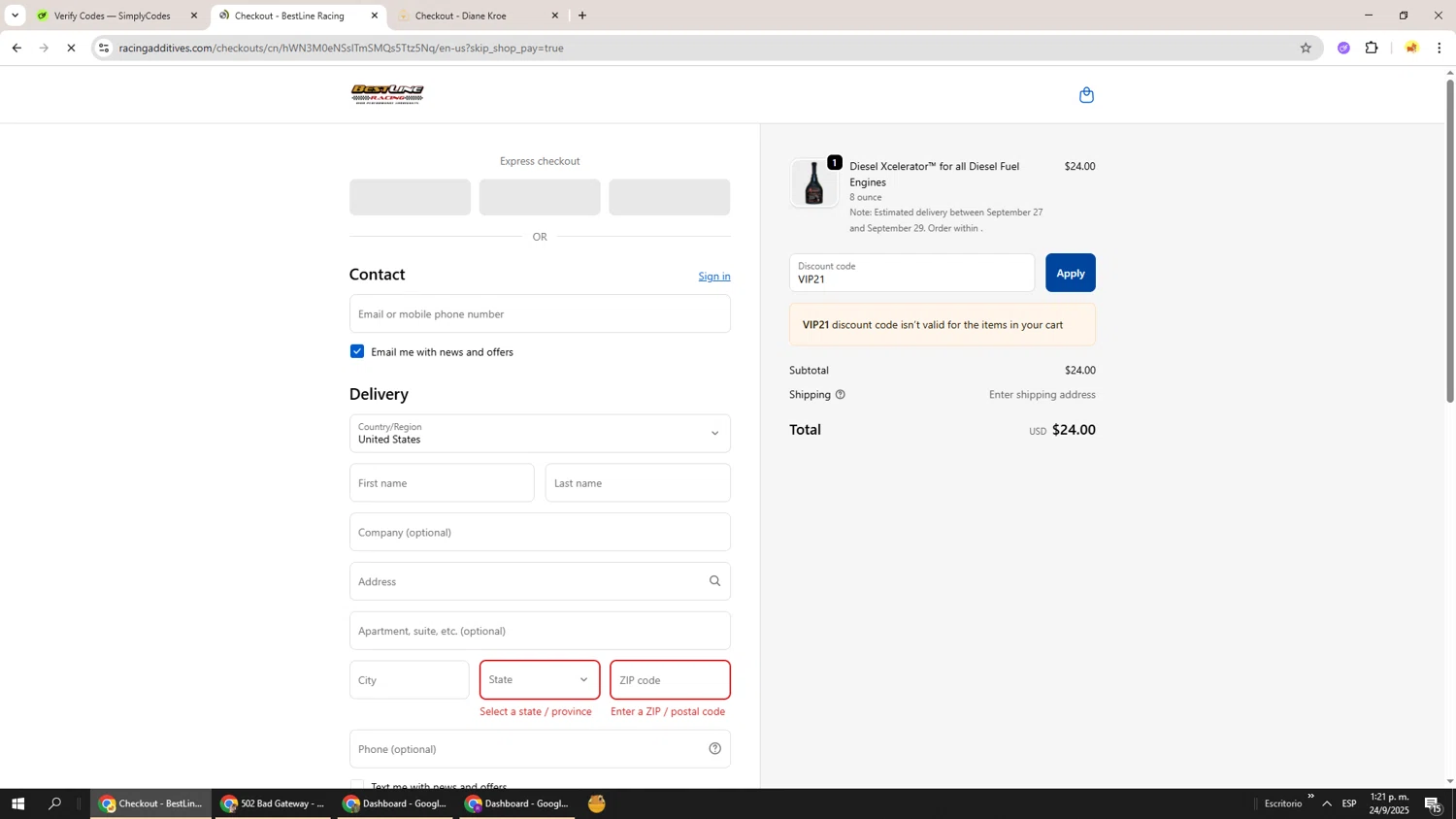This screenshot has height=819, width=1456.
Task: Open the phone number help icon
Action: (x=714, y=748)
